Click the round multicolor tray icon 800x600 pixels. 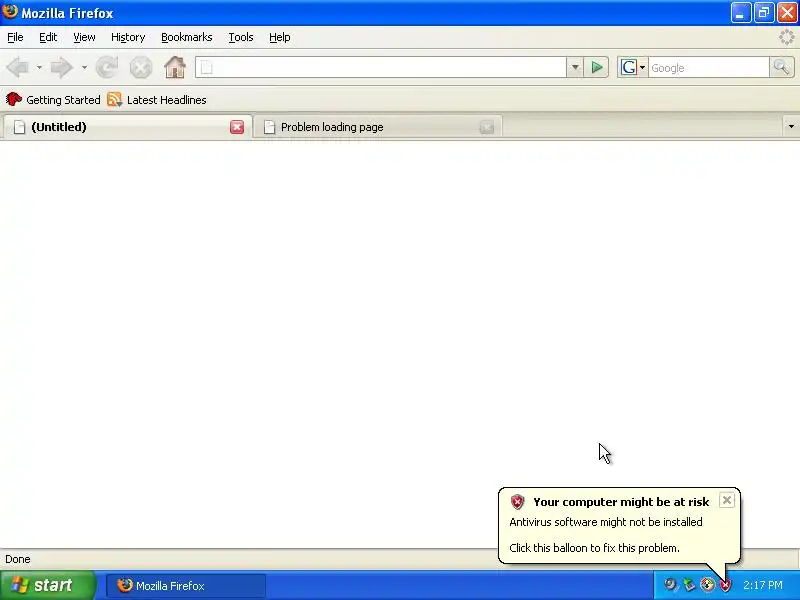pyautogui.click(x=707, y=585)
